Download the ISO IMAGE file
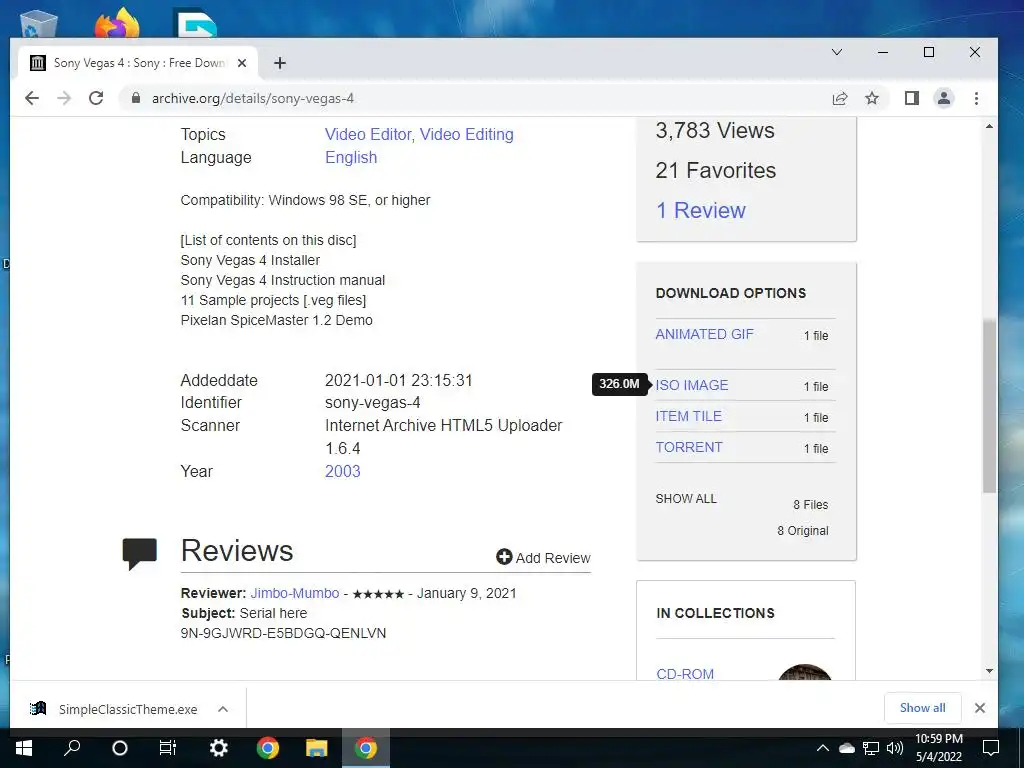1024x768 pixels. (692, 385)
